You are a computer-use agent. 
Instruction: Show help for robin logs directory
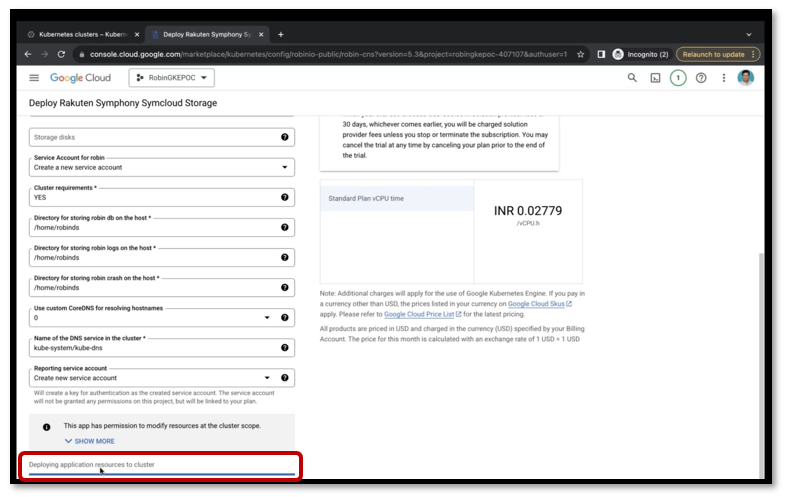click(285, 258)
